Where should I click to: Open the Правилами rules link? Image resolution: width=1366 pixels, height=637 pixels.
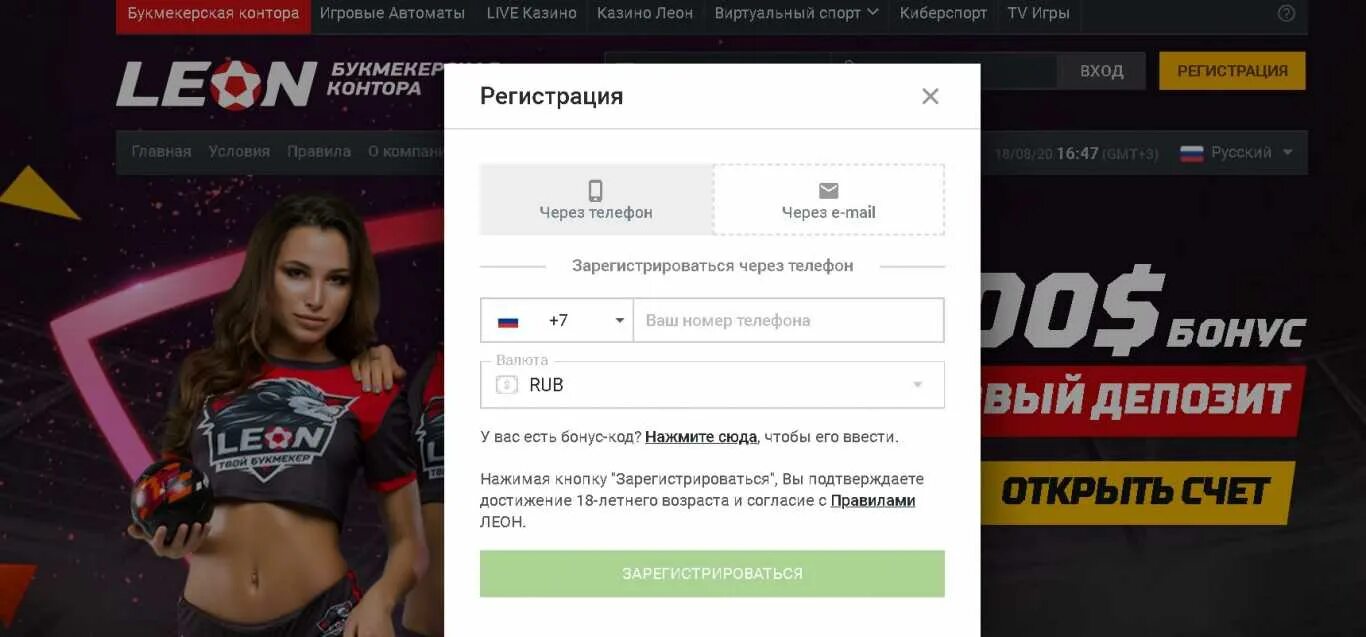tap(873, 500)
